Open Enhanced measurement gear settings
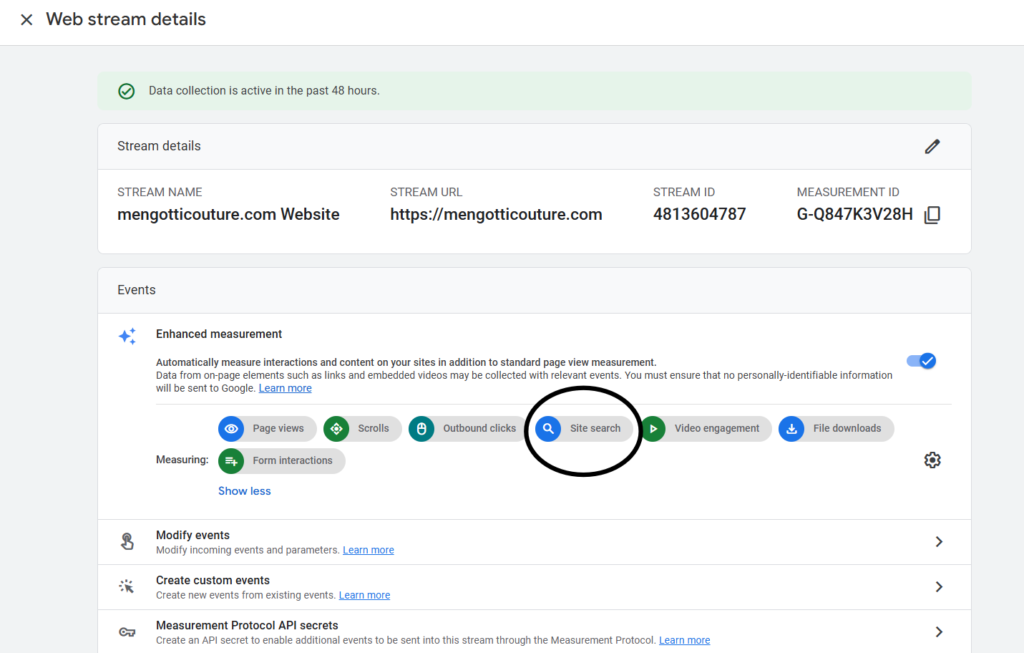The image size is (1024, 653). point(932,460)
